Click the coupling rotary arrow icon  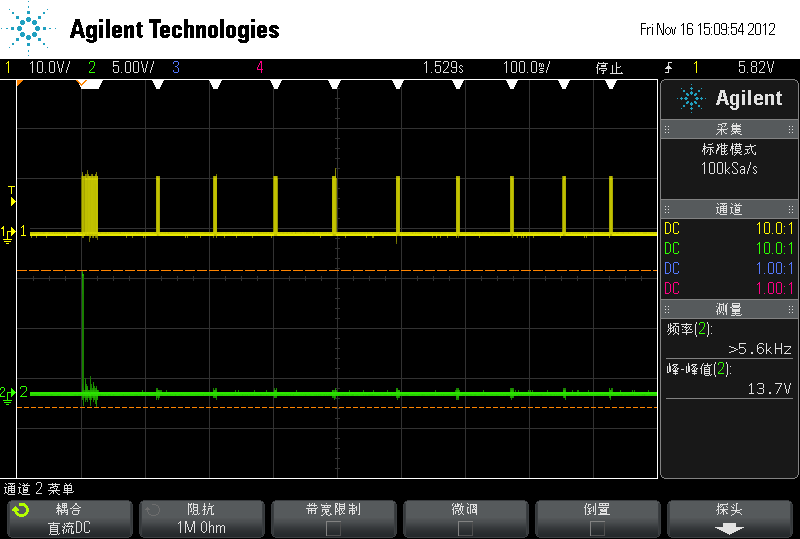pos(21,510)
